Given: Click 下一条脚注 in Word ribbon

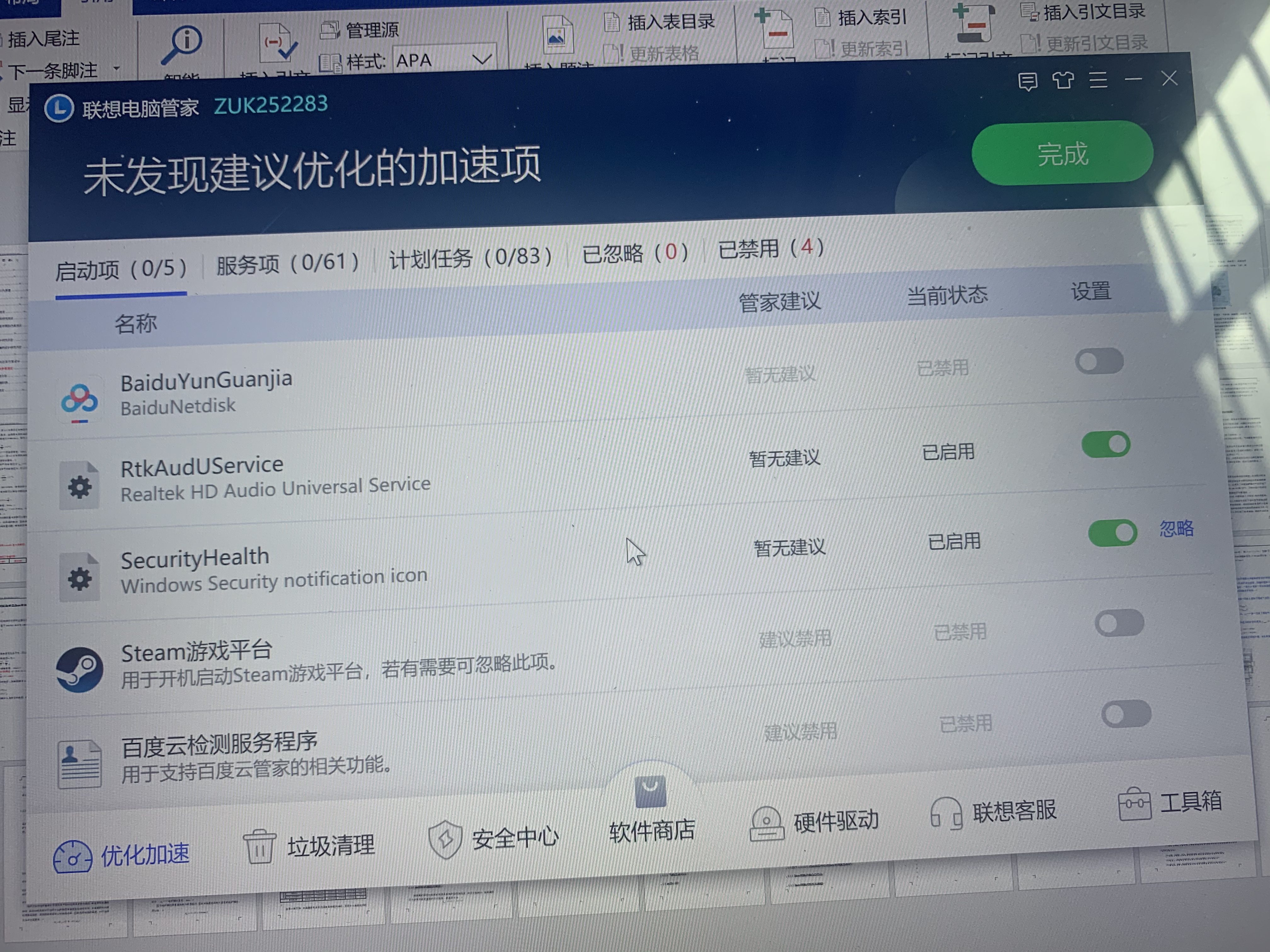Looking at the screenshot, I should coord(53,71).
